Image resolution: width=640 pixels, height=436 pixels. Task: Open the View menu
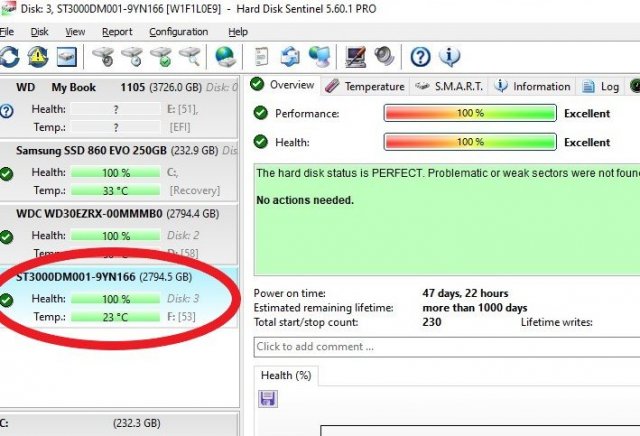75,32
